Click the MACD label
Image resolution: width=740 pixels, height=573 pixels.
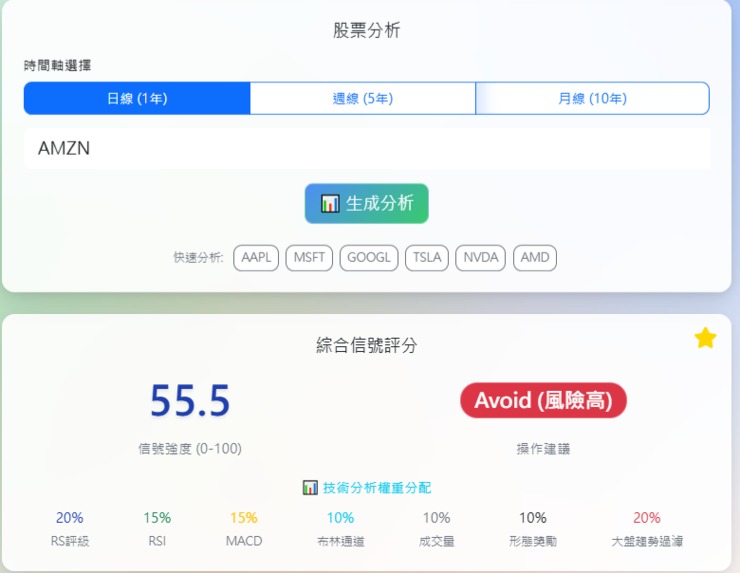click(x=244, y=541)
